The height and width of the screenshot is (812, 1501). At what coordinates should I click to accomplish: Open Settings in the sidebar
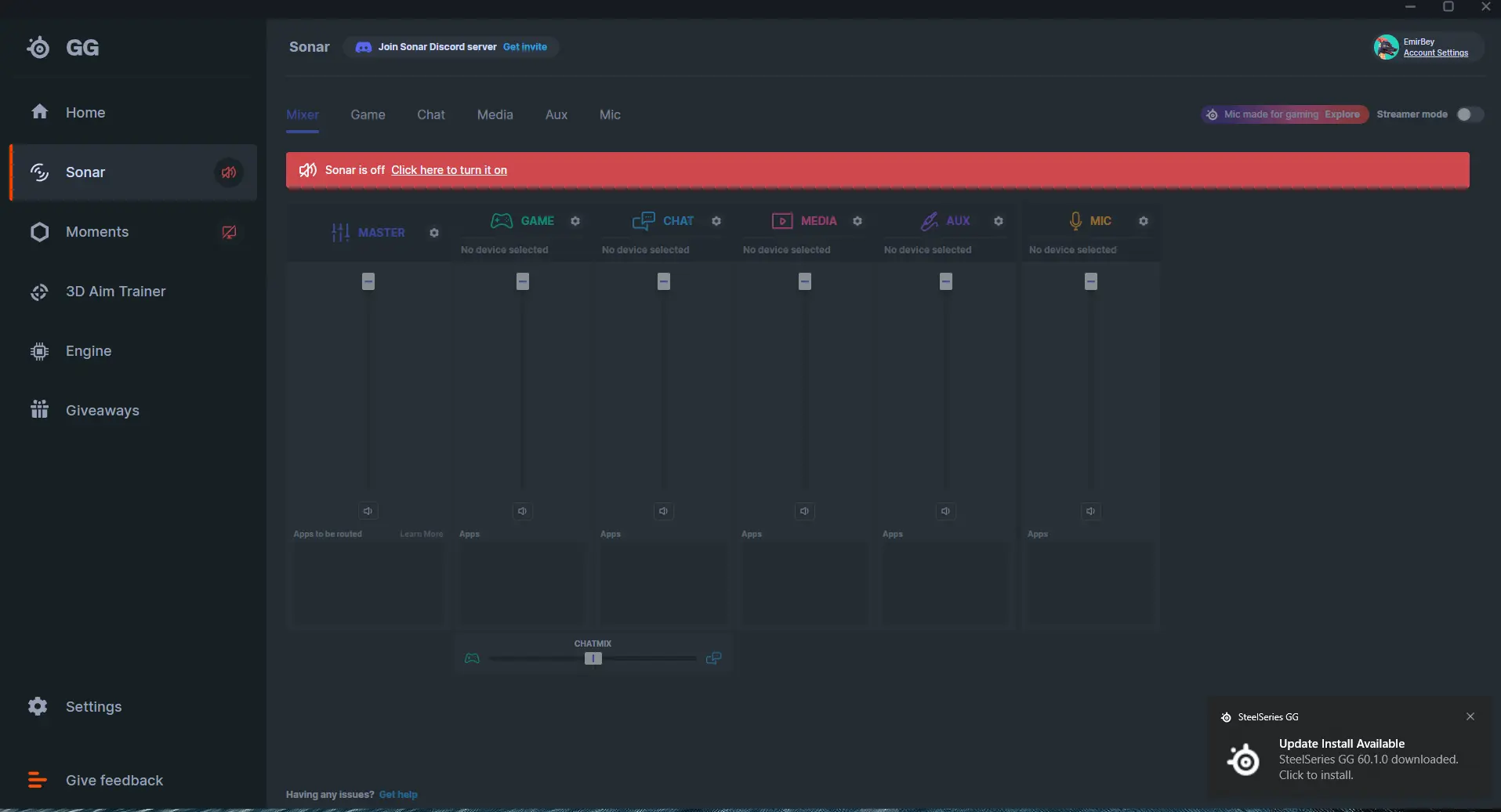(133, 707)
